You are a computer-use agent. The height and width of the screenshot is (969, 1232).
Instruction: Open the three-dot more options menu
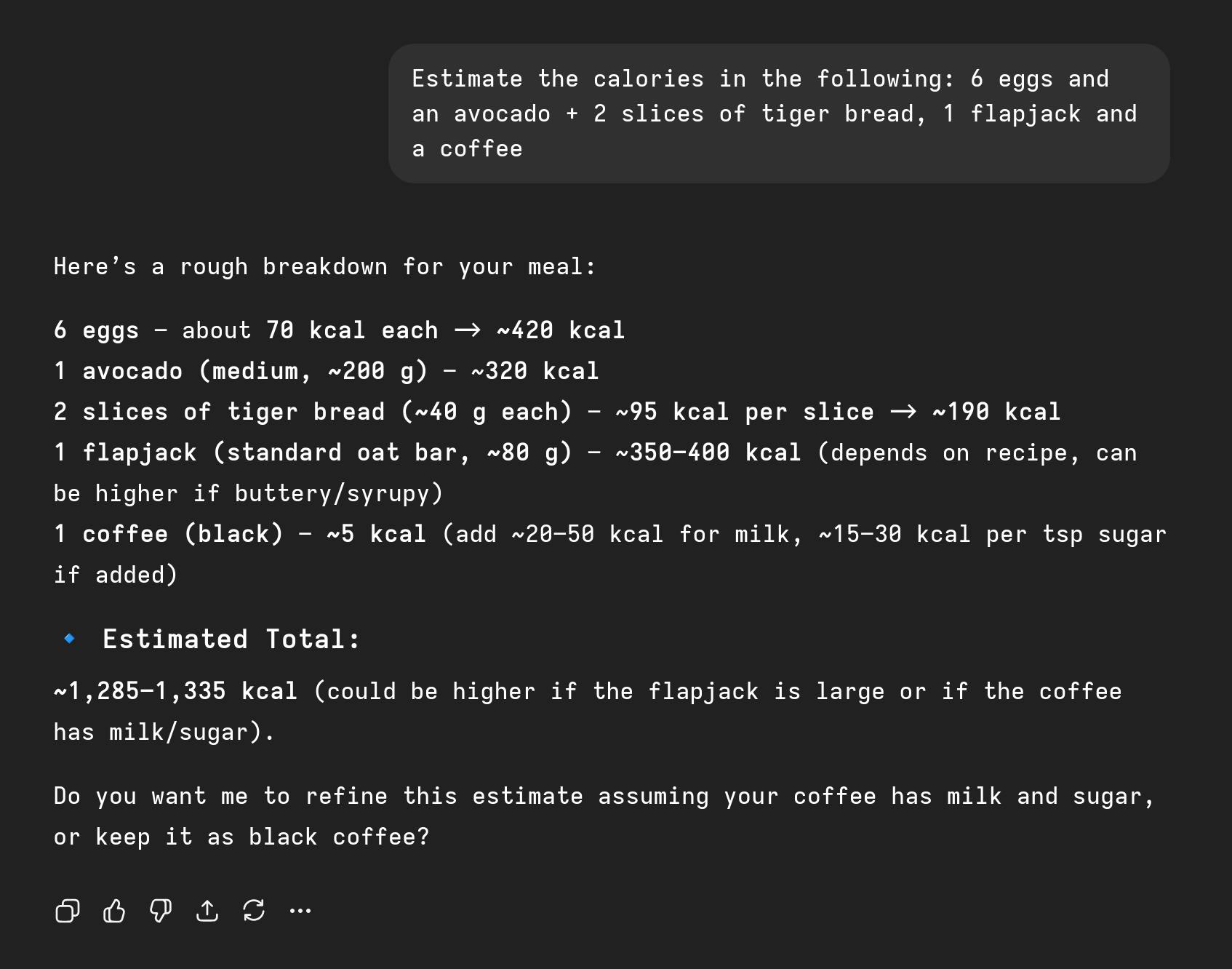(x=300, y=911)
